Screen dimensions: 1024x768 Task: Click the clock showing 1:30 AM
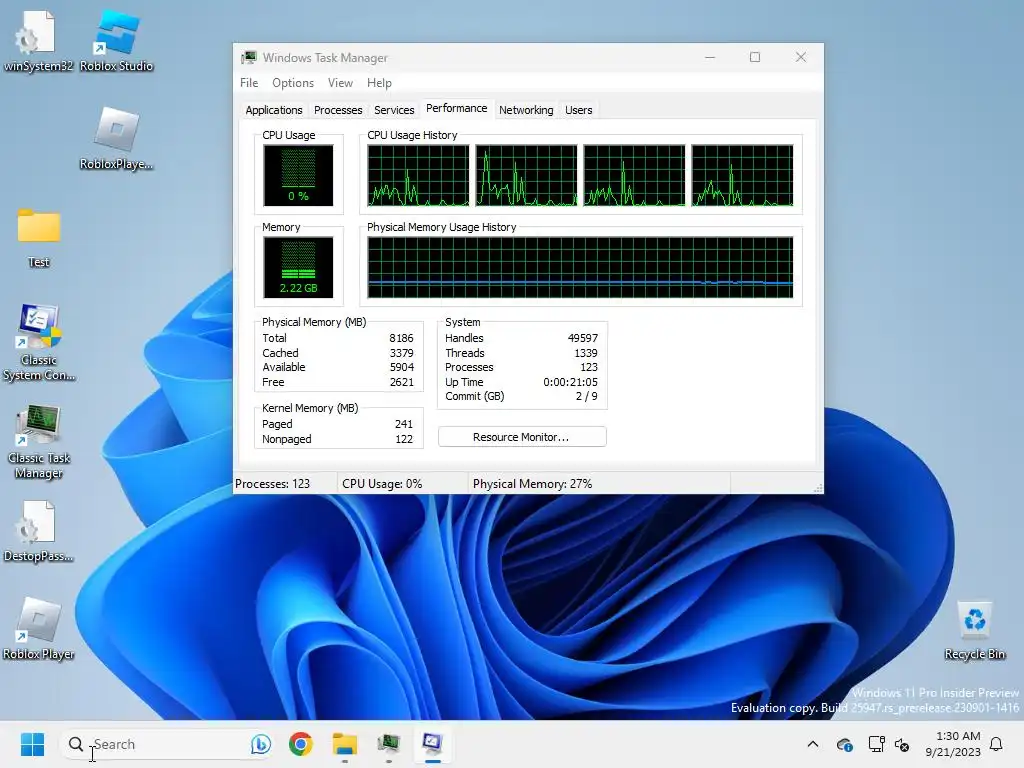click(953, 744)
